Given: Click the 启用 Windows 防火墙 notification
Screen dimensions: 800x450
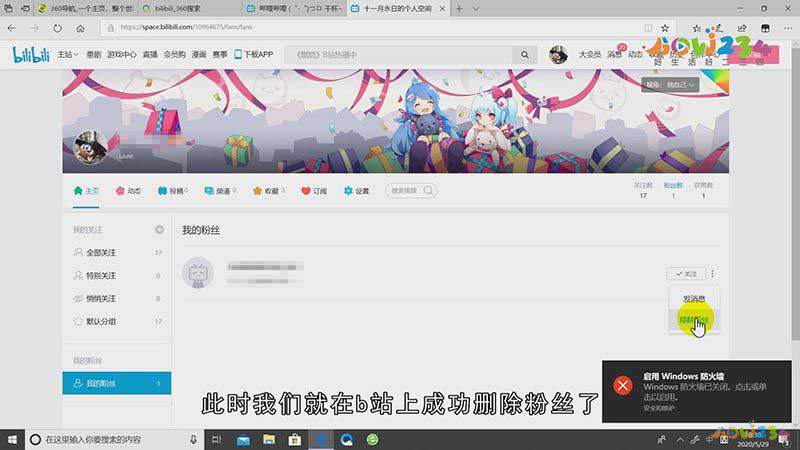Looking at the screenshot, I should (696, 391).
